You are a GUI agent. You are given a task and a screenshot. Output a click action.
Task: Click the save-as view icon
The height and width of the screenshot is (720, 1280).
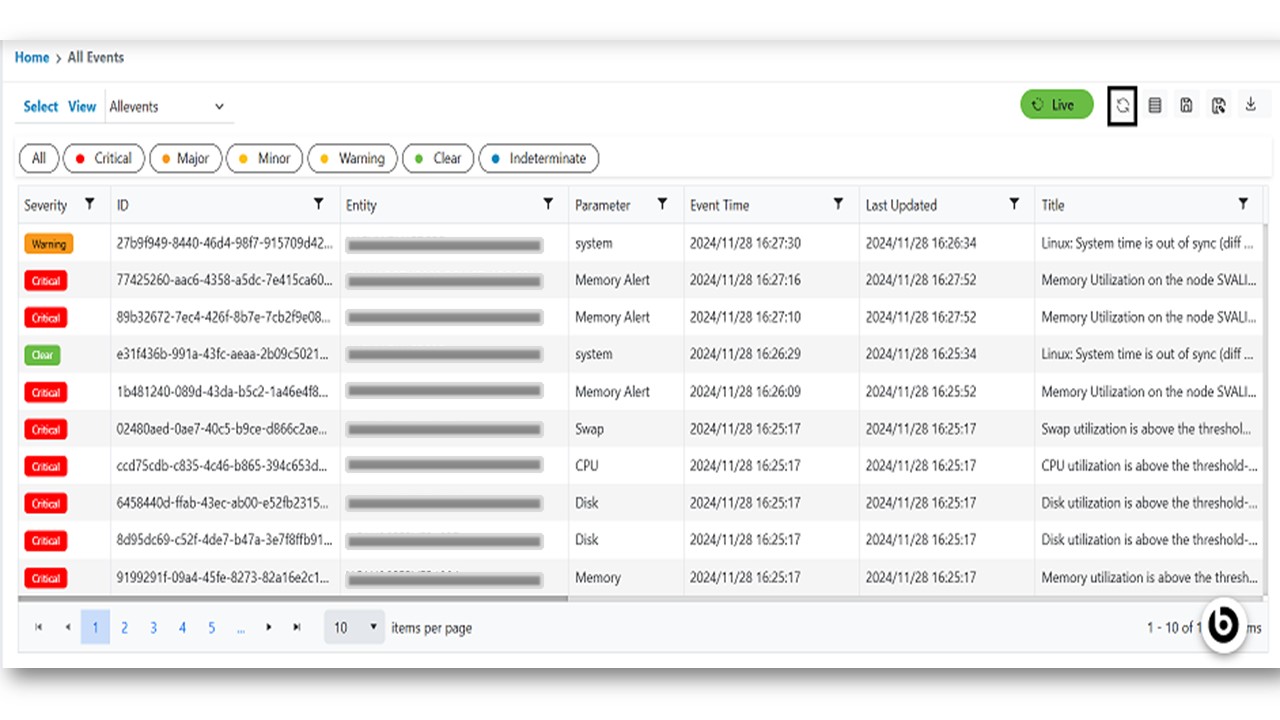click(x=1218, y=105)
